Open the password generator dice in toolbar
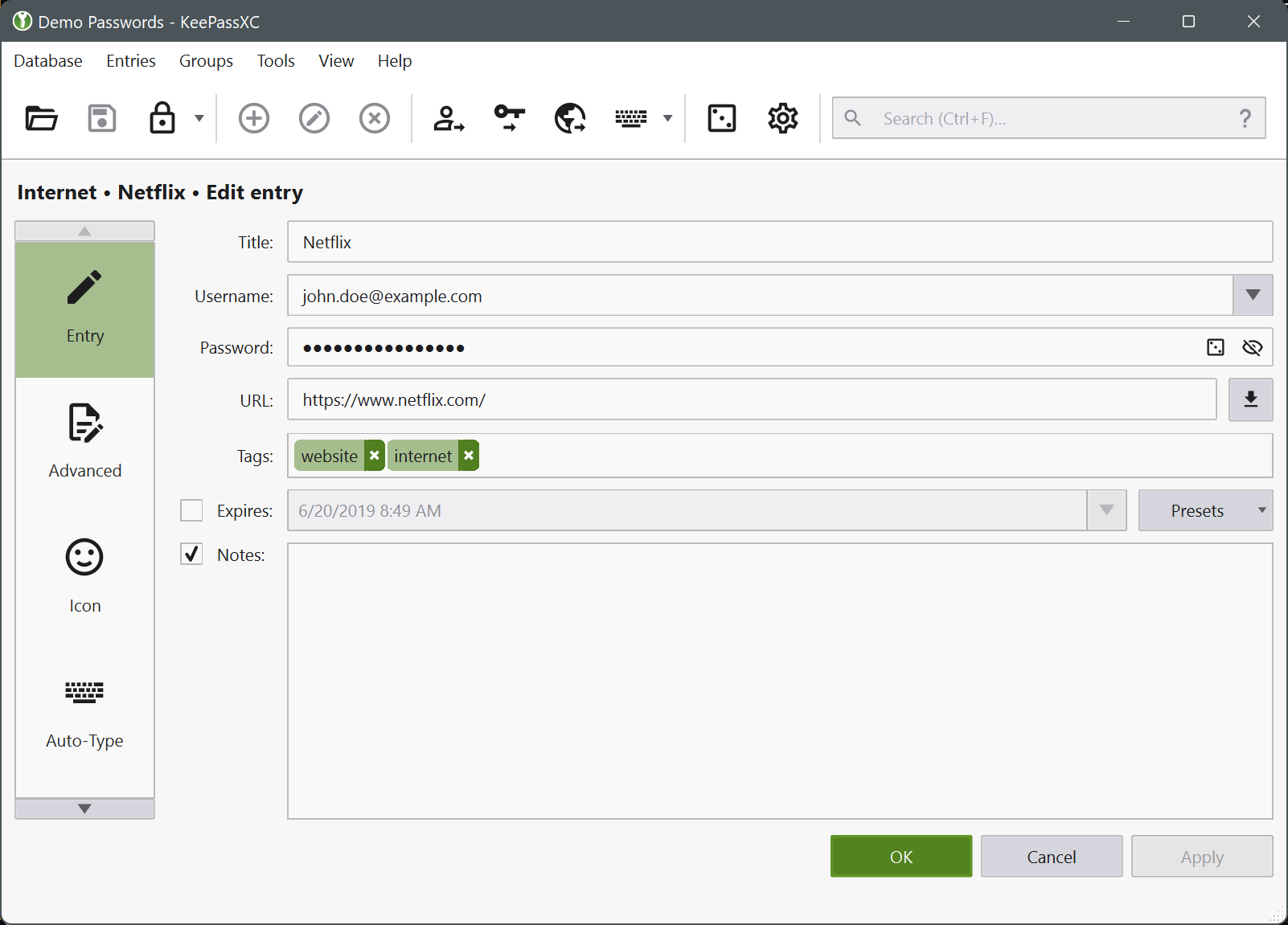This screenshot has height=925, width=1288. [721, 119]
